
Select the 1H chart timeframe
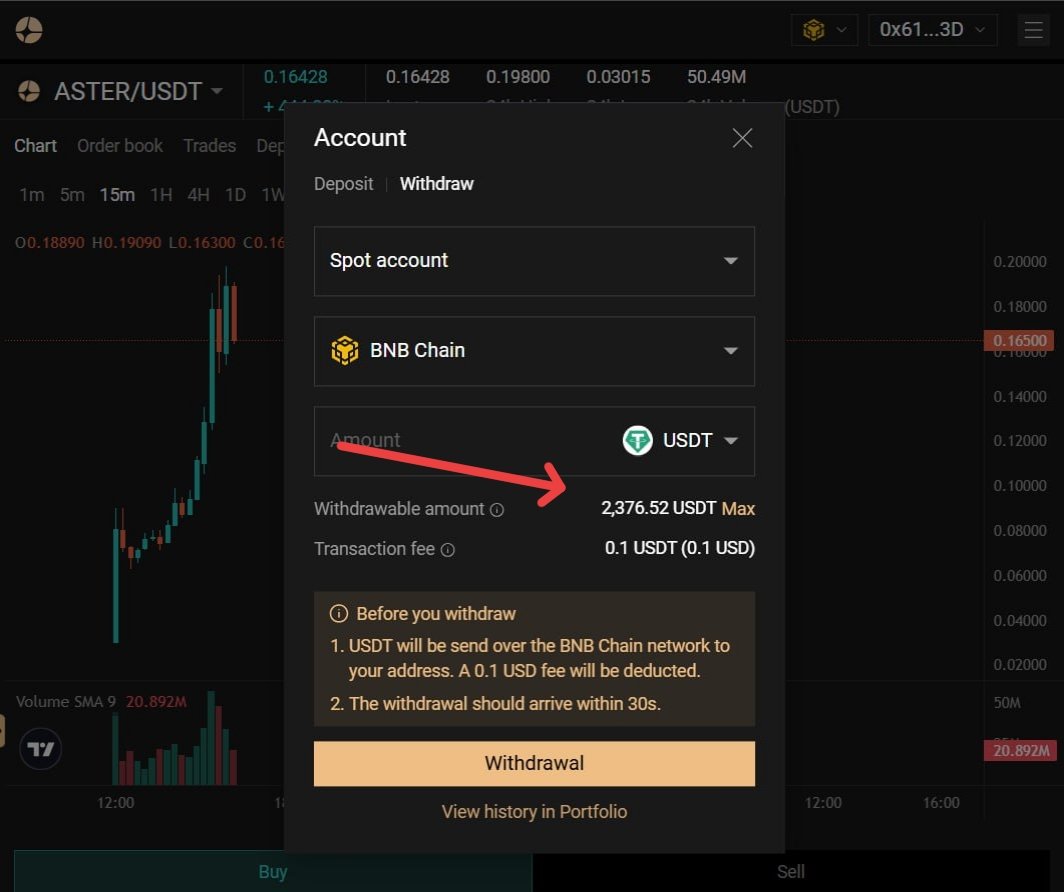pyautogui.click(x=160, y=195)
